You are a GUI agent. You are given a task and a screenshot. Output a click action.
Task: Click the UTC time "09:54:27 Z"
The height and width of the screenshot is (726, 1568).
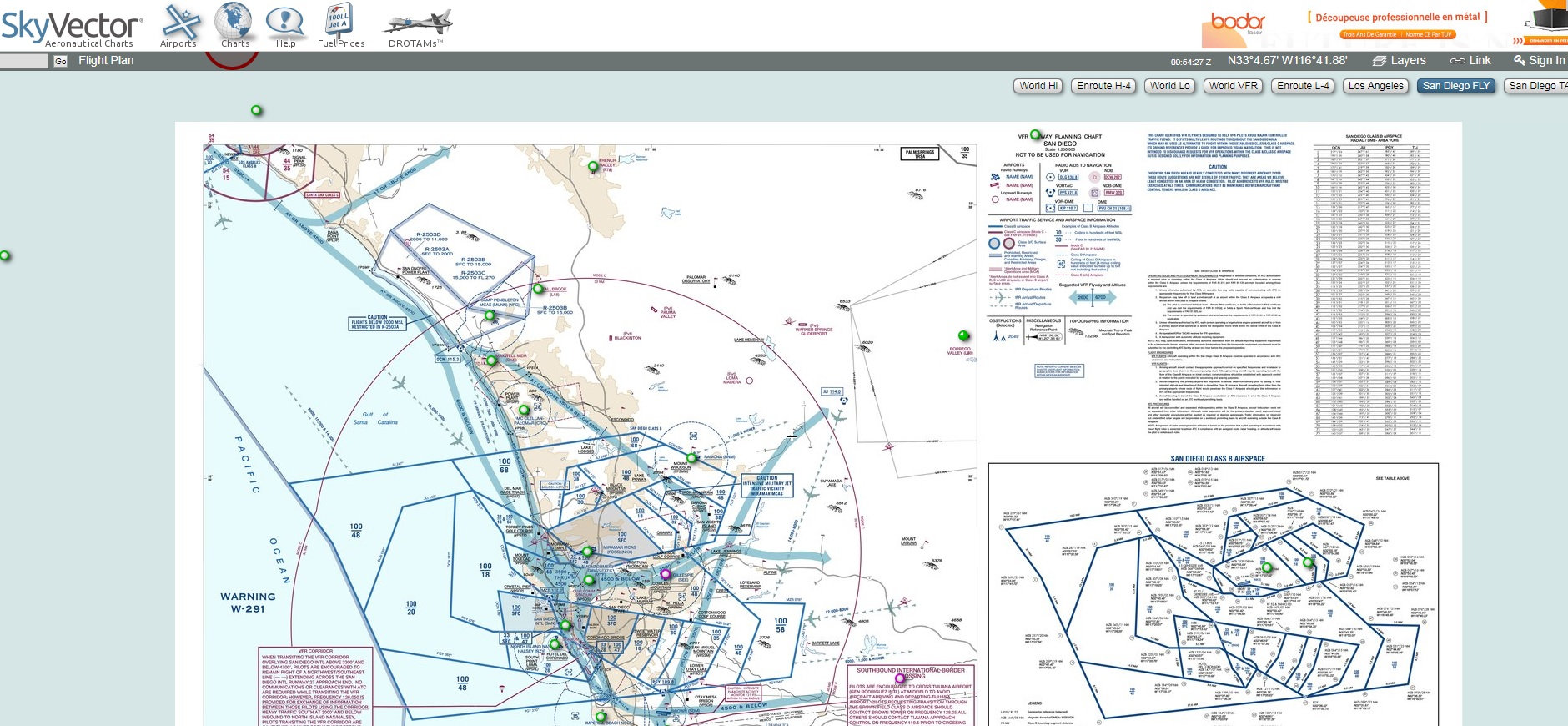1190,62
